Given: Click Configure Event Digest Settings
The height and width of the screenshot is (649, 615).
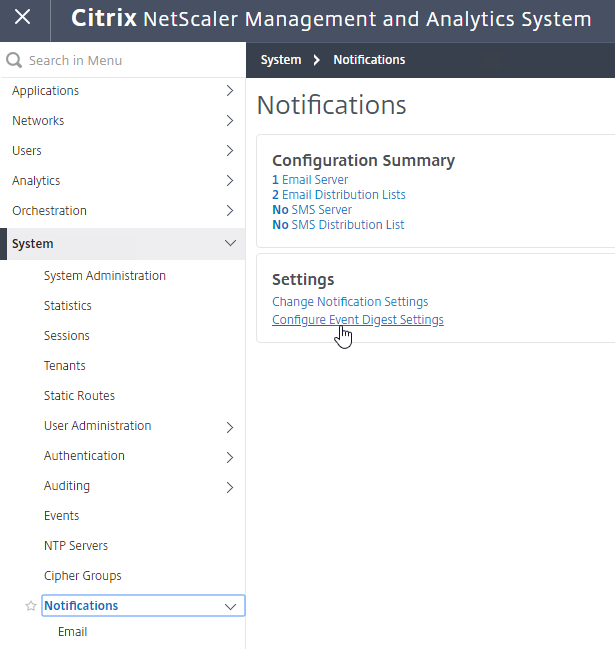Looking at the screenshot, I should click(x=358, y=320).
